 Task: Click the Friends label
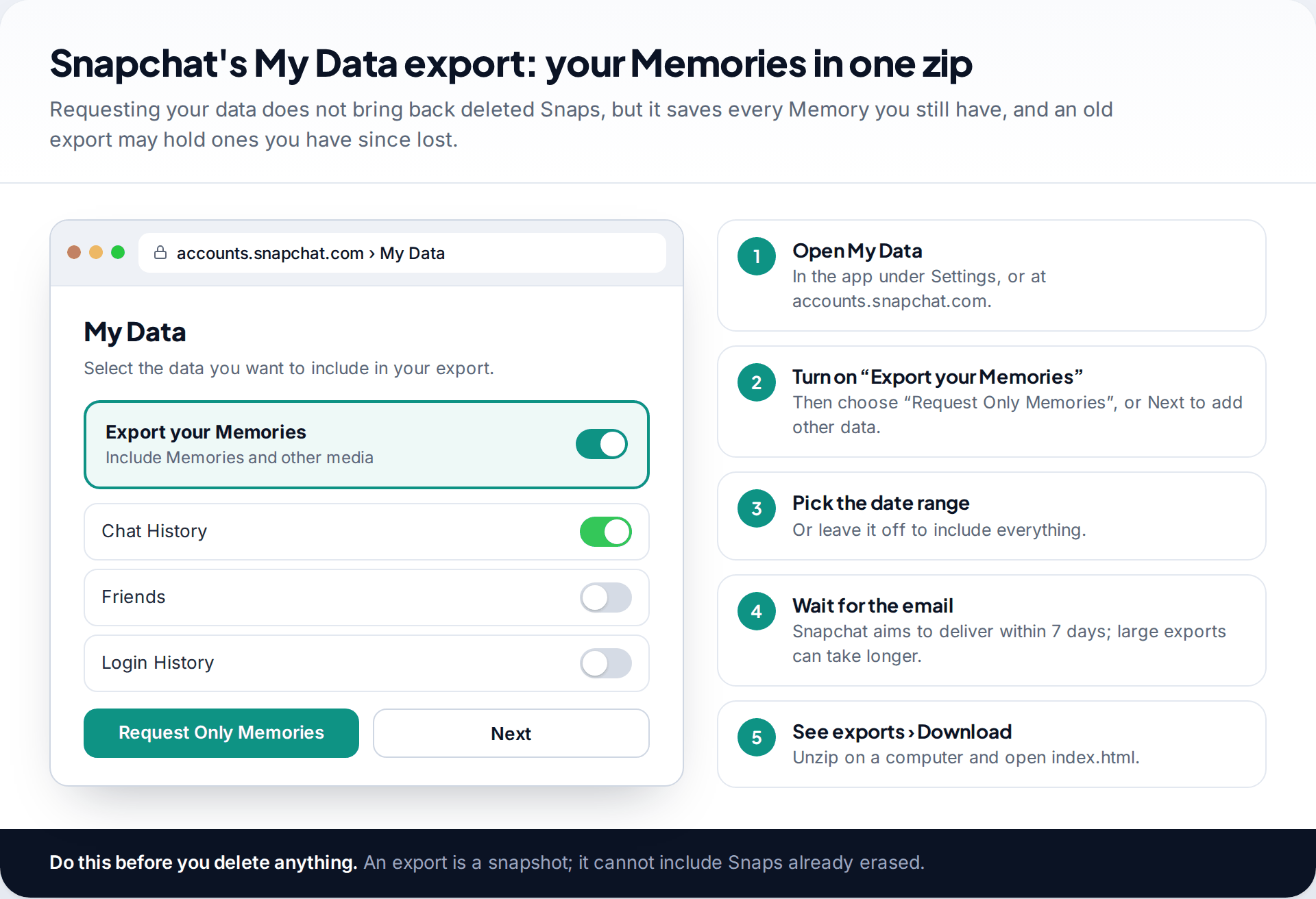[134, 597]
